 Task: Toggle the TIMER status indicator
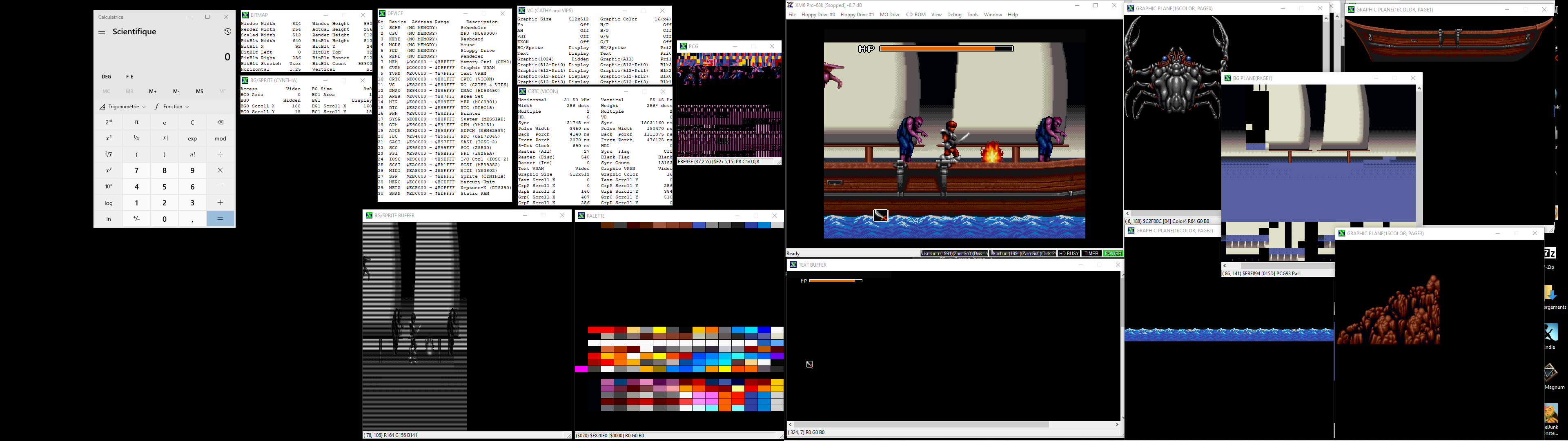point(1091,254)
